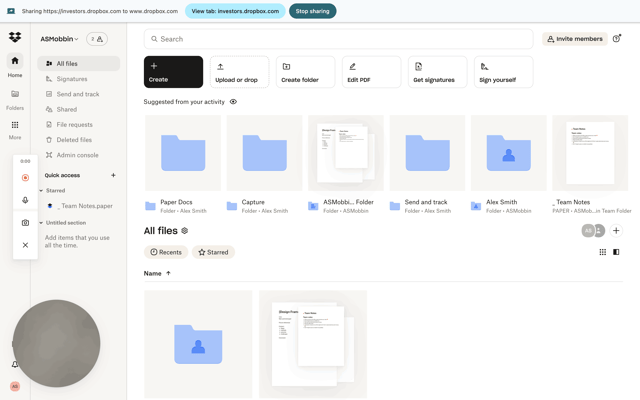Click Stop sharing in the sharing bar
Screen dimensions: 640x400
[x=313, y=11]
